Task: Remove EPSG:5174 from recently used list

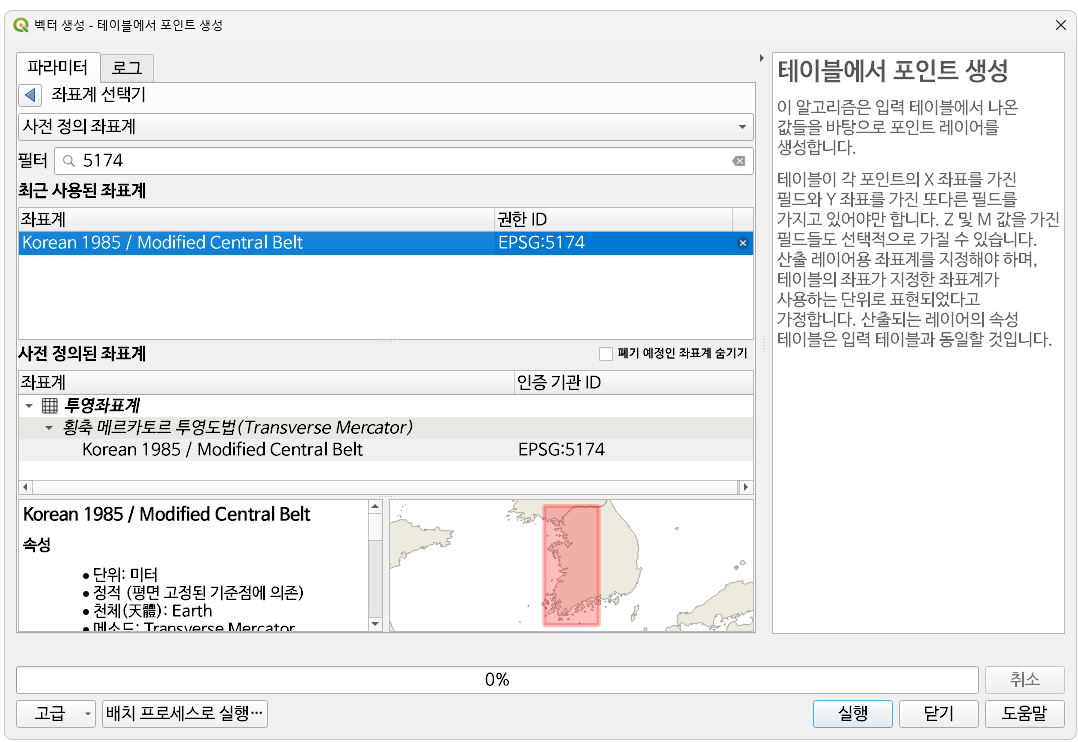Action: pyautogui.click(x=742, y=243)
